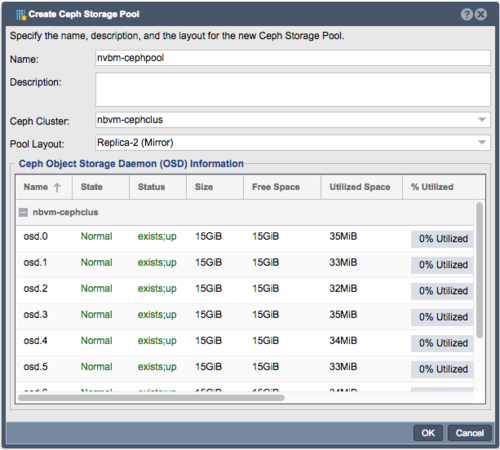This screenshot has width=500, height=450.
Task: Click the 35MiB utilized value for osd.0
Action: 343,237
